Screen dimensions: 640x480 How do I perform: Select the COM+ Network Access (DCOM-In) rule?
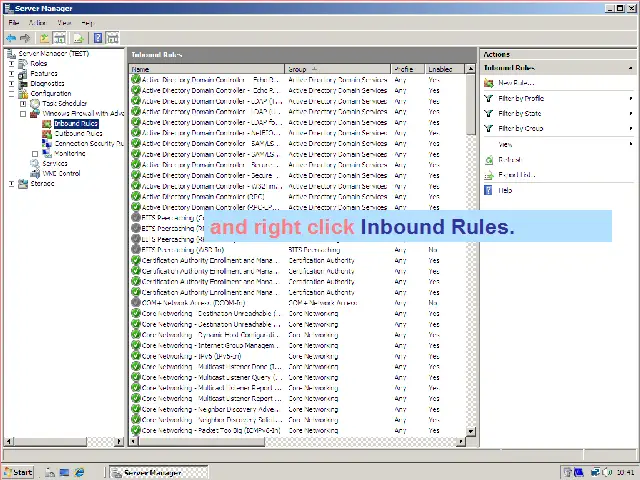click(298, 303)
